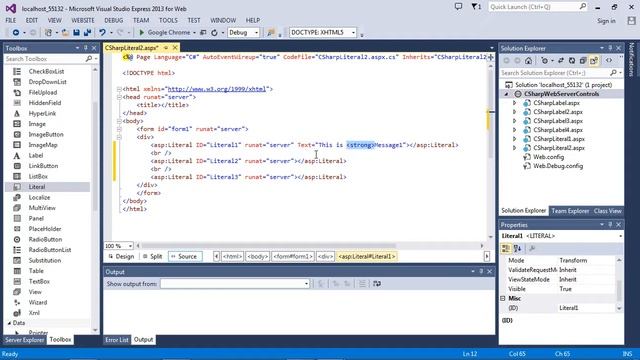Click Alphabetical sort icon in Properties
The height and width of the screenshot is (360, 640).
pyautogui.click(x=518, y=248)
